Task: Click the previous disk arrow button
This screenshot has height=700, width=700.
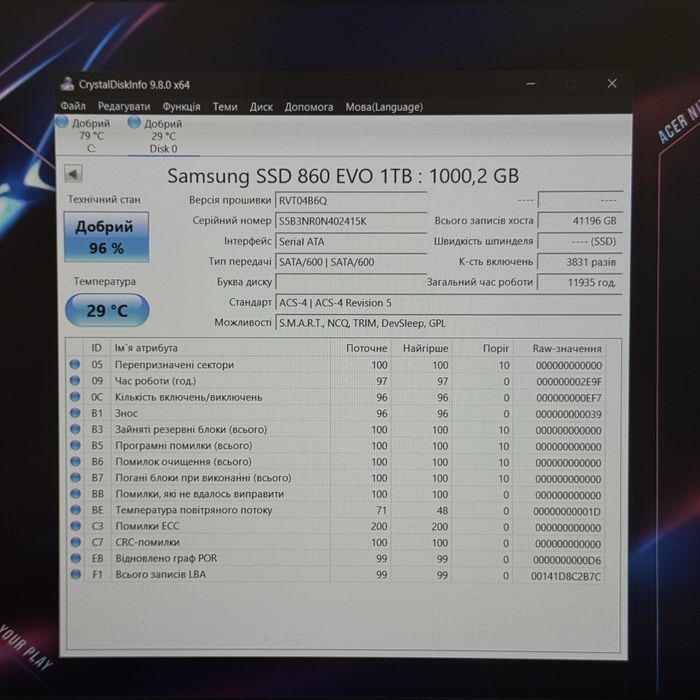Action: [x=73, y=174]
